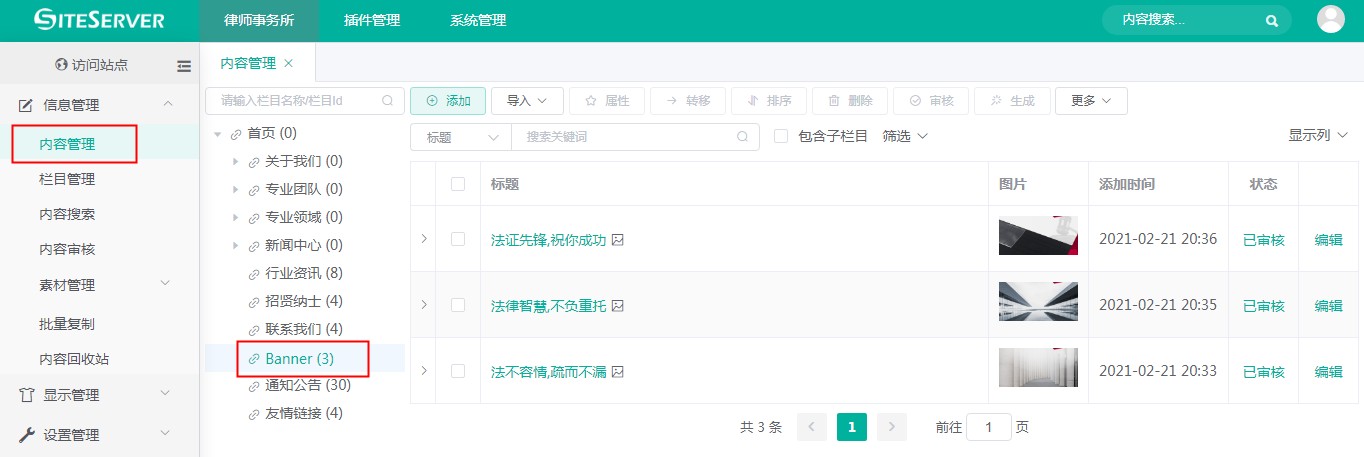Image resolution: width=1364 pixels, height=457 pixels.
Task: Click the search icon in channel name field
Action: click(388, 101)
